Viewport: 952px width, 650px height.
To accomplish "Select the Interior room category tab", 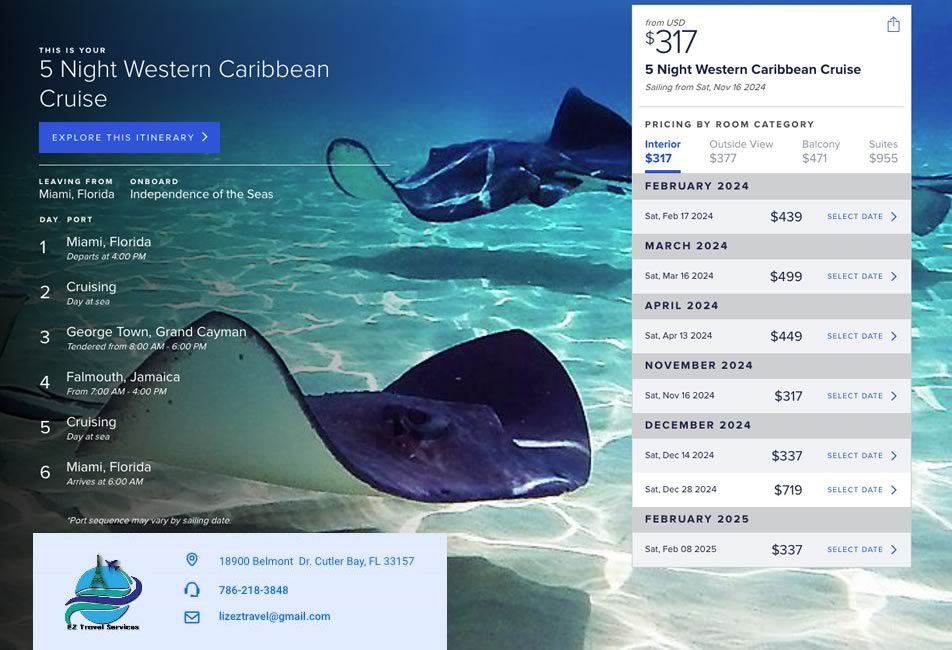I will tap(662, 151).
